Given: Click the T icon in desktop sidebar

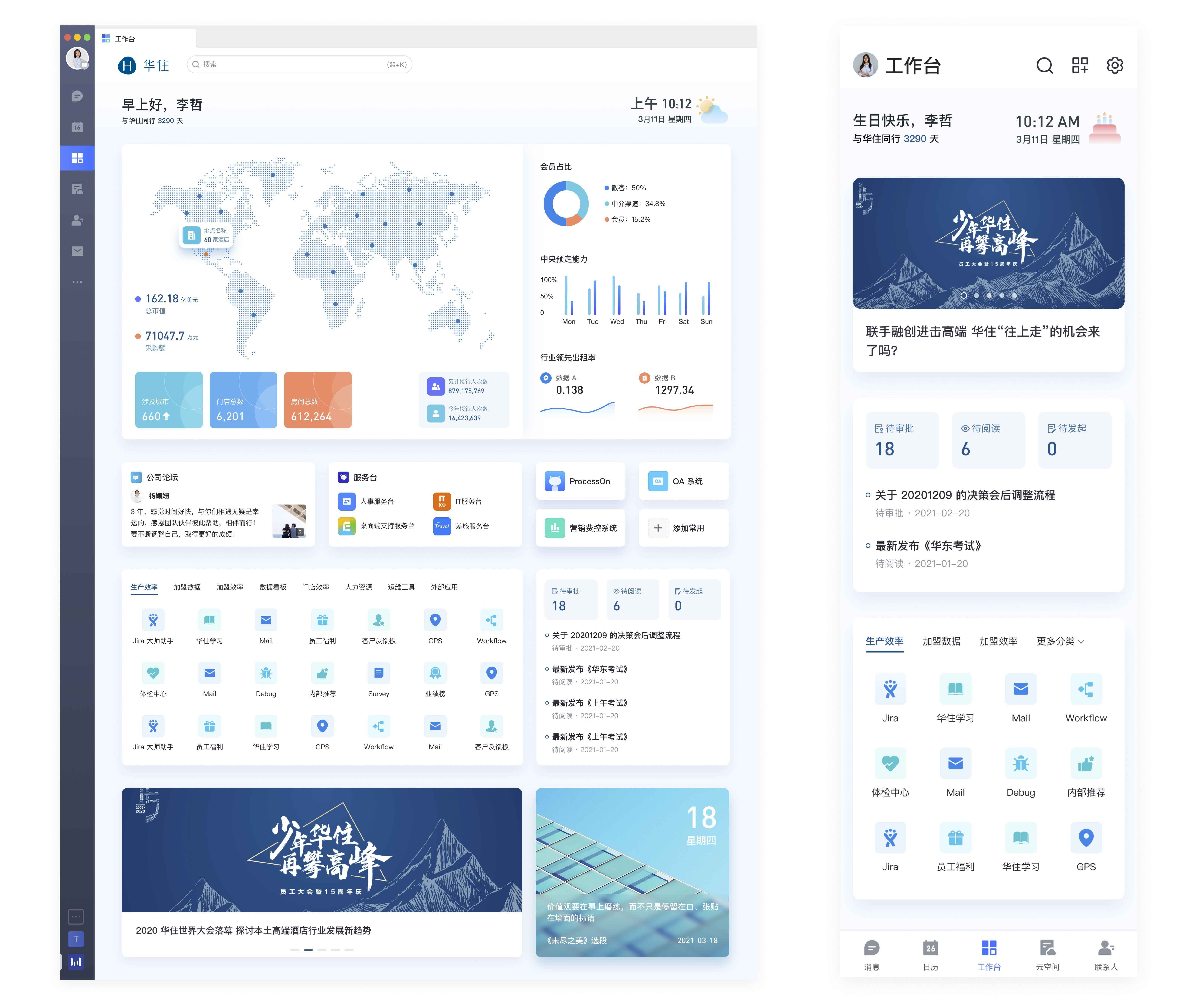Looking at the screenshot, I should [76, 939].
